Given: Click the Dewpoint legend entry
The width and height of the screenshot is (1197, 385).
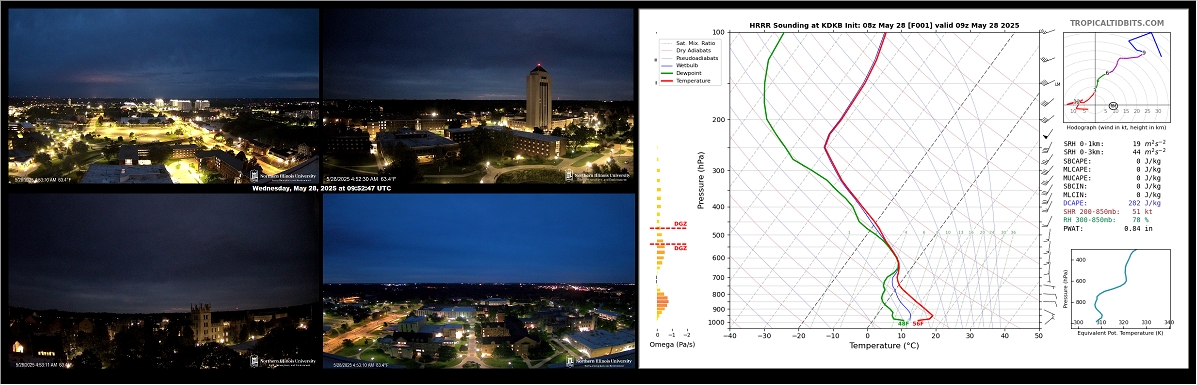Looking at the screenshot, I should [x=691, y=73].
